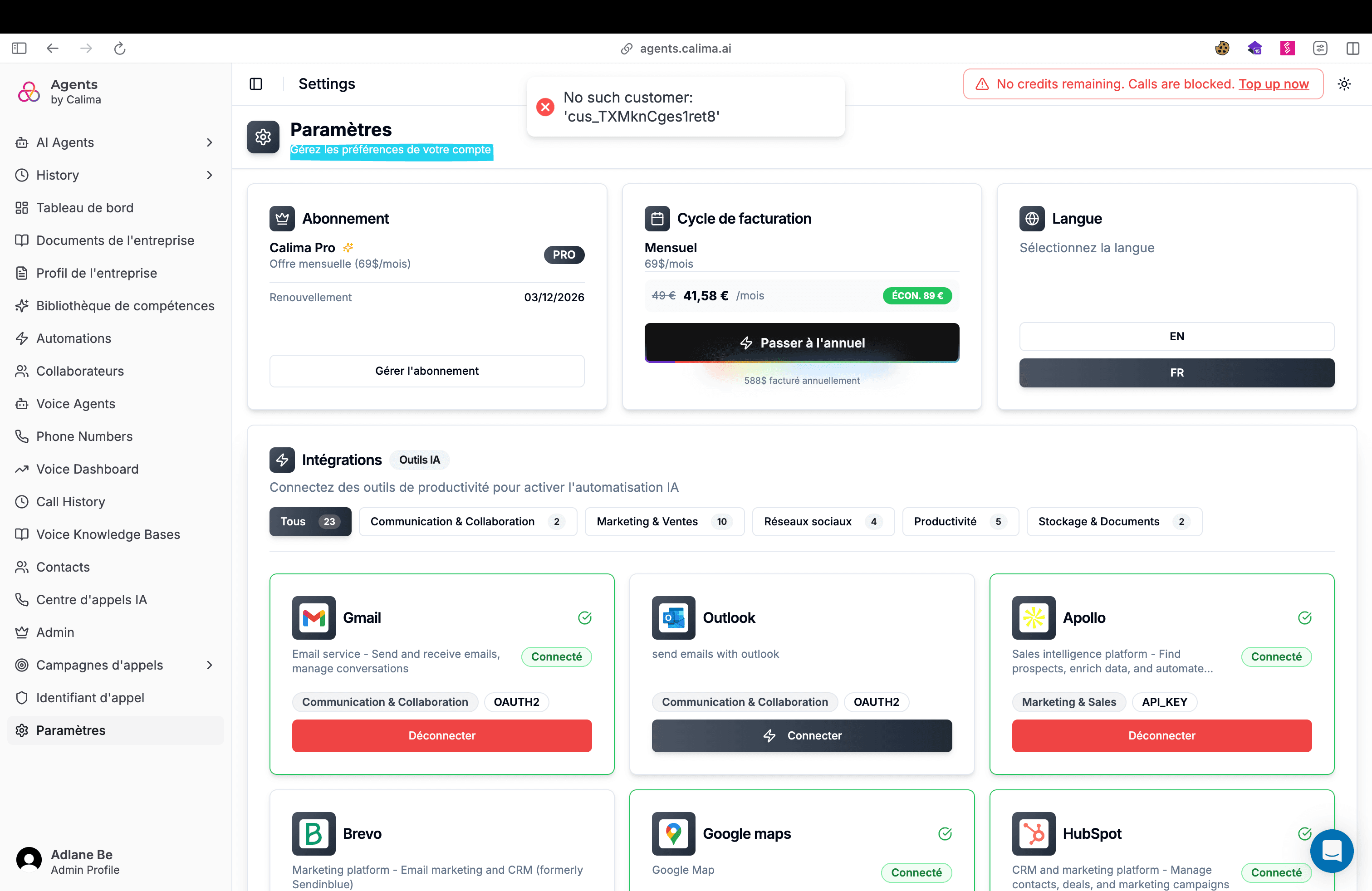Open the chat support bubble
Screen dimensions: 1372x891
(1332, 851)
